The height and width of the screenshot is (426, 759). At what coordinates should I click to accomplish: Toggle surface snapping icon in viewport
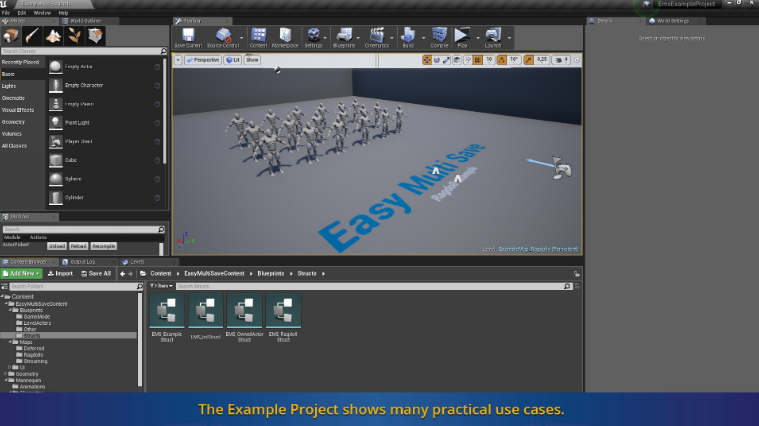point(468,60)
